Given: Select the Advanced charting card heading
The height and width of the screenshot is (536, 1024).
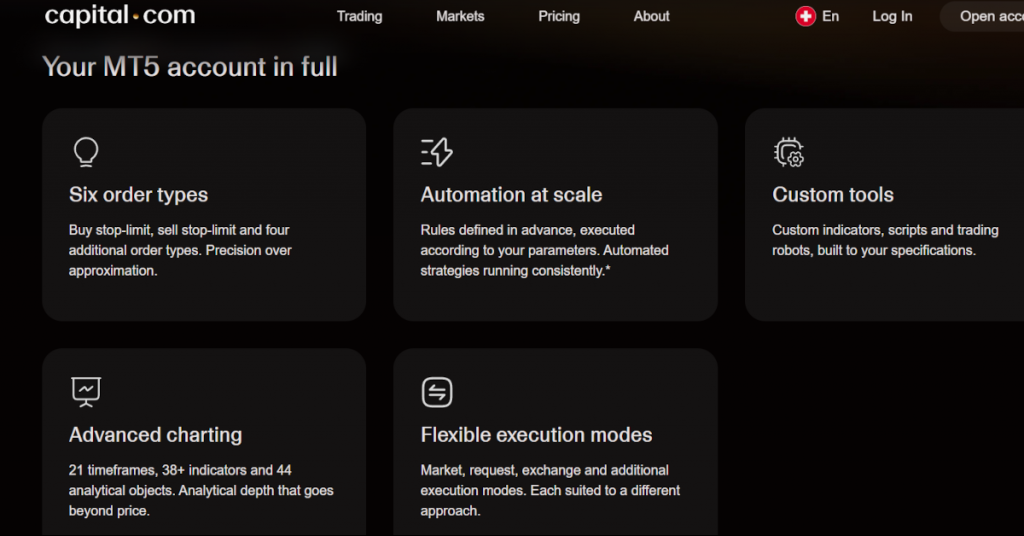Looking at the screenshot, I should pyautogui.click(x=155, y=435).
